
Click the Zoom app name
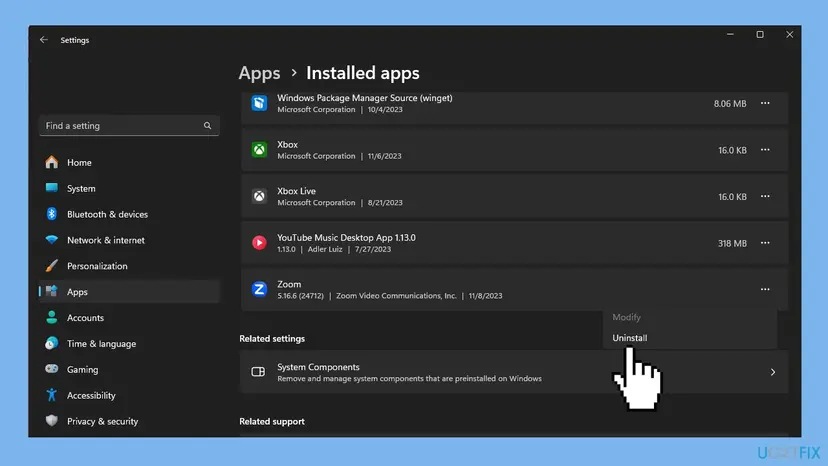pyautogui.click(x=289, y=284)
